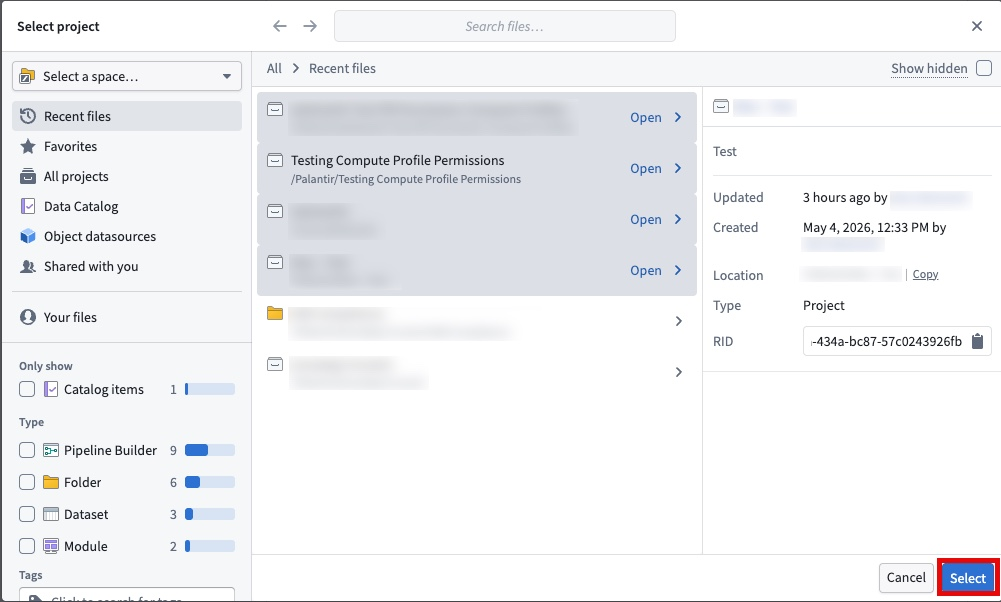
Task: Click the Object datasources cube icon
Action: coord(27,236)
